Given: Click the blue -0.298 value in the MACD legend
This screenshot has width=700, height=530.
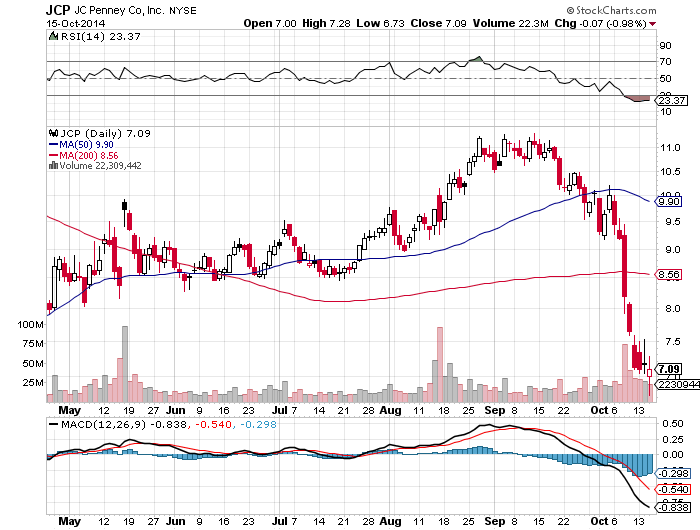Looking at the screenshot, I should (258, 424).
